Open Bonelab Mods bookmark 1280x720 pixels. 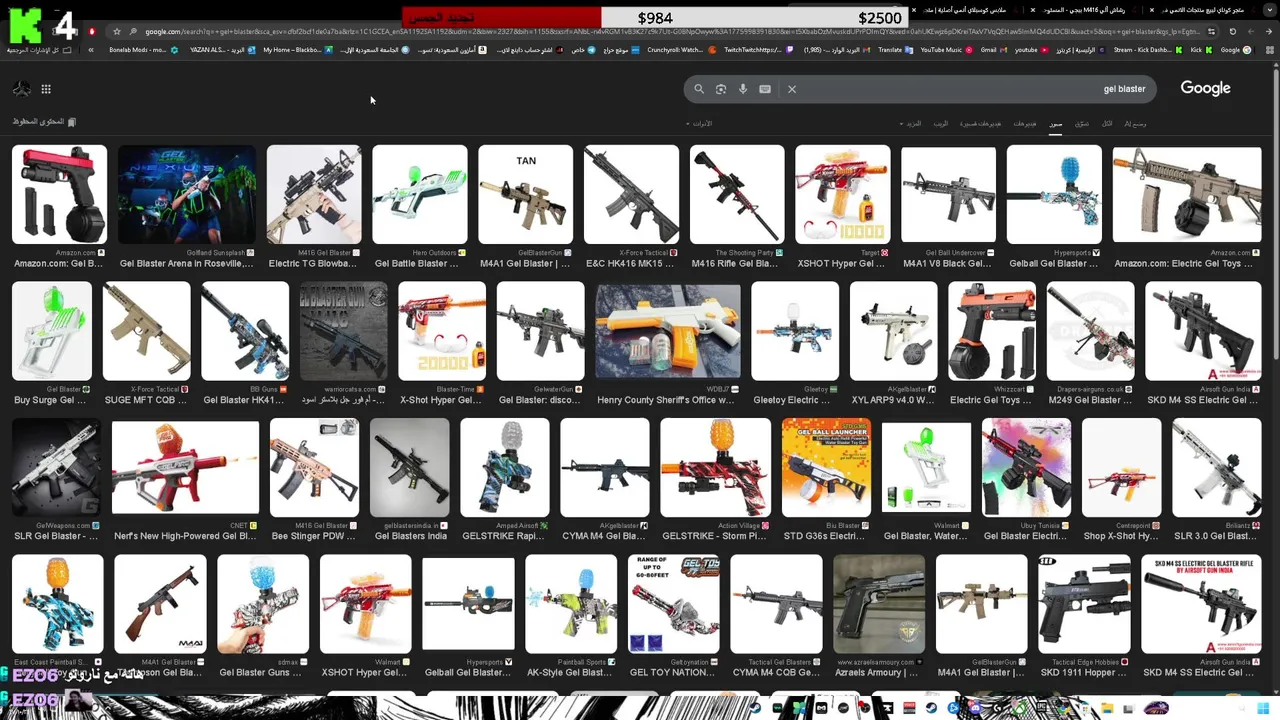pyautogui.click(x=143, y=50)
